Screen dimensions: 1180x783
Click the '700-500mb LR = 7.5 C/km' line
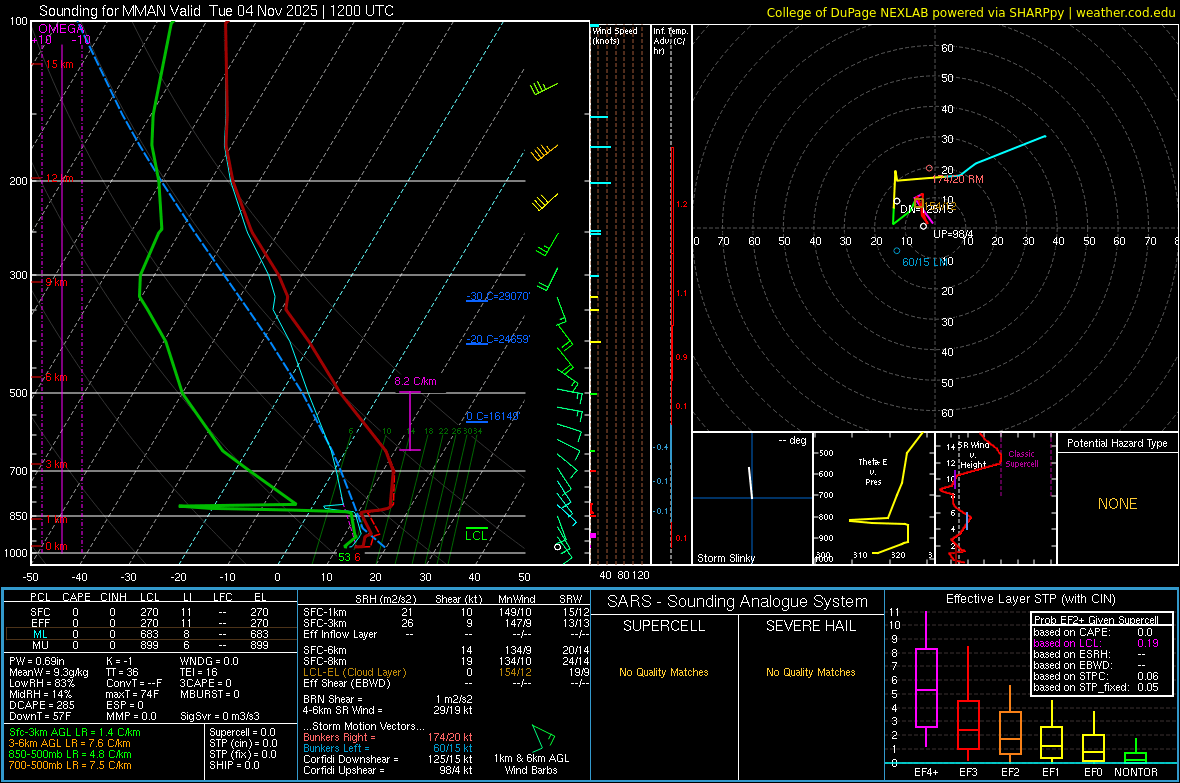(x=70, y=765)
